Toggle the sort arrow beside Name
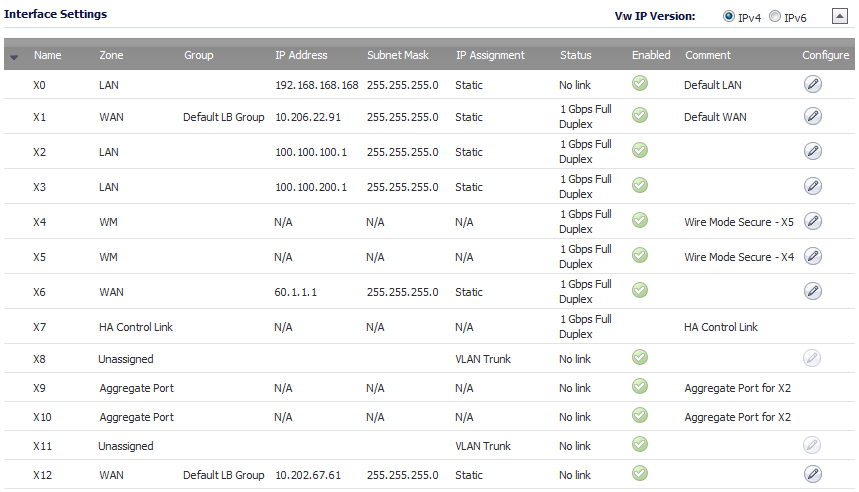859x492 pixels. tap(14, 56)
